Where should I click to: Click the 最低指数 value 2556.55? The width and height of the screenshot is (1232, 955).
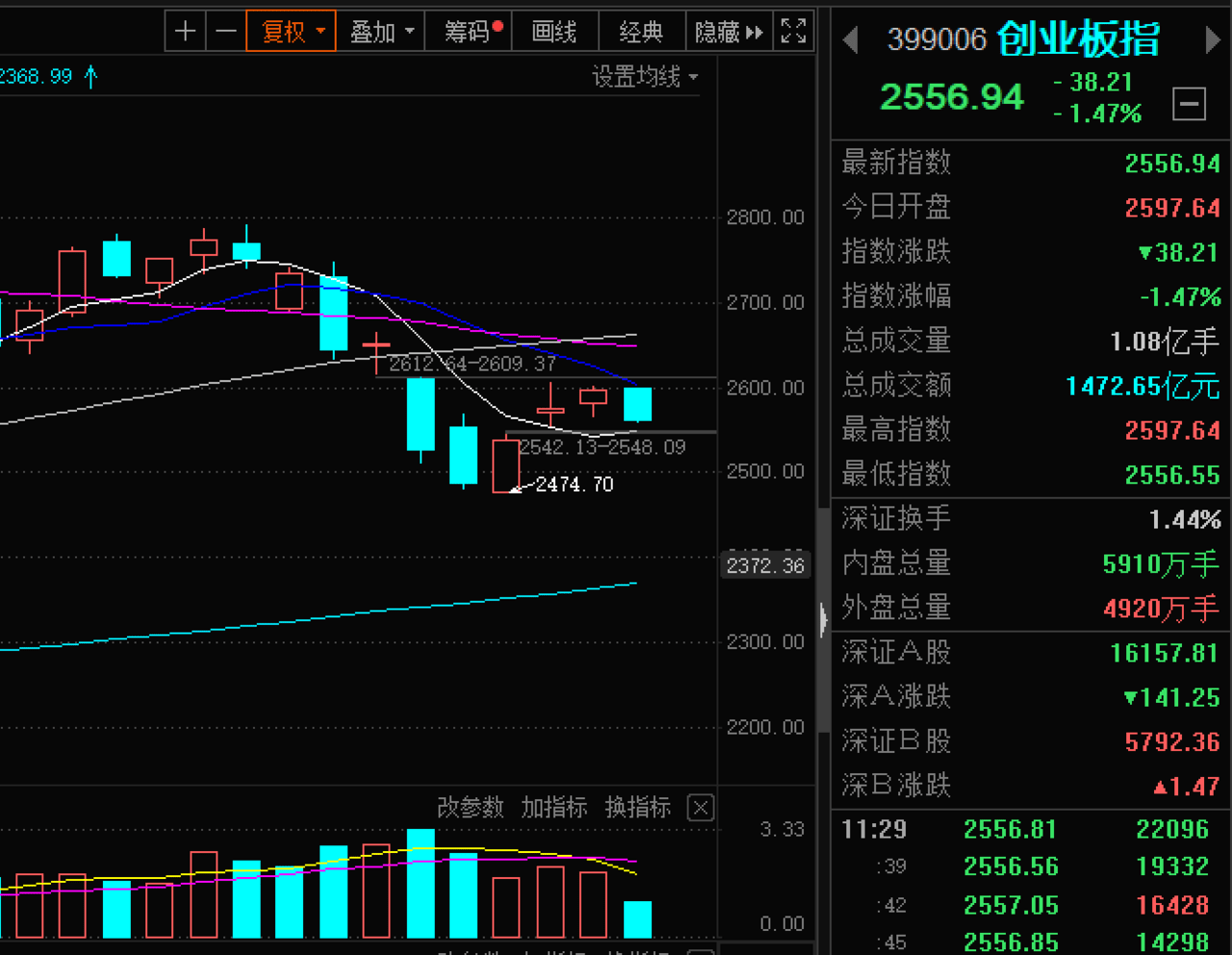1172,475
